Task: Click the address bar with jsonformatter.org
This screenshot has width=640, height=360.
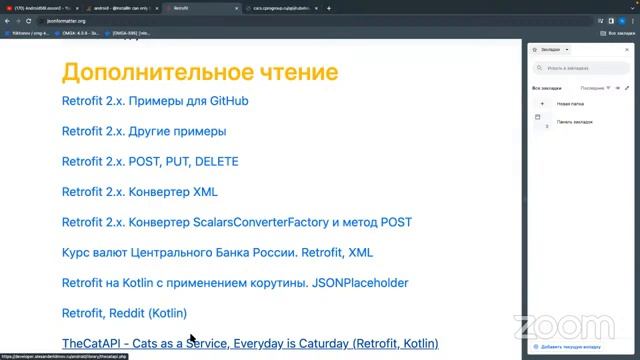Action: (x=314, y=21)
